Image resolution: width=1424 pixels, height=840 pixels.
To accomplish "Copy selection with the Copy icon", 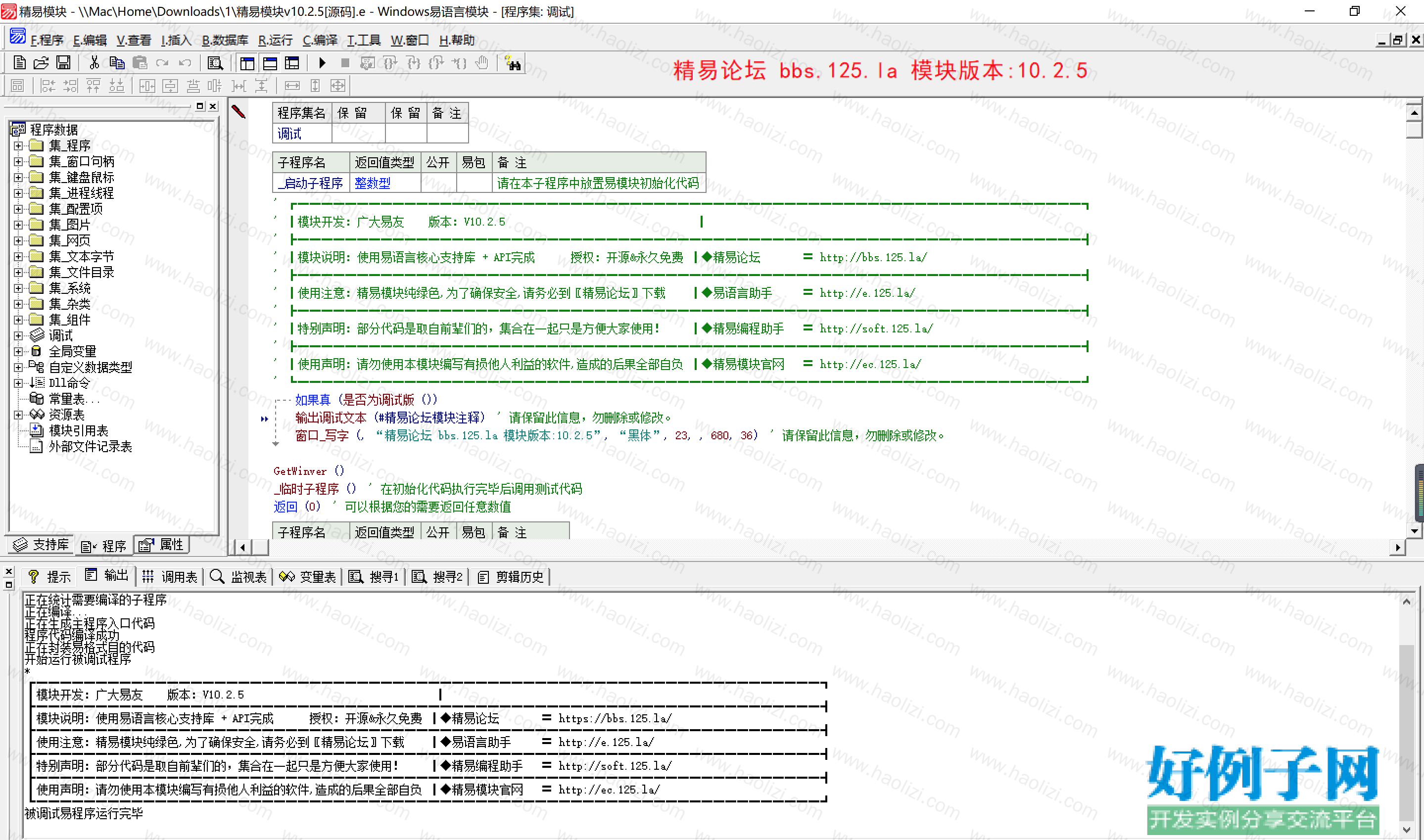I will point(117,63).
